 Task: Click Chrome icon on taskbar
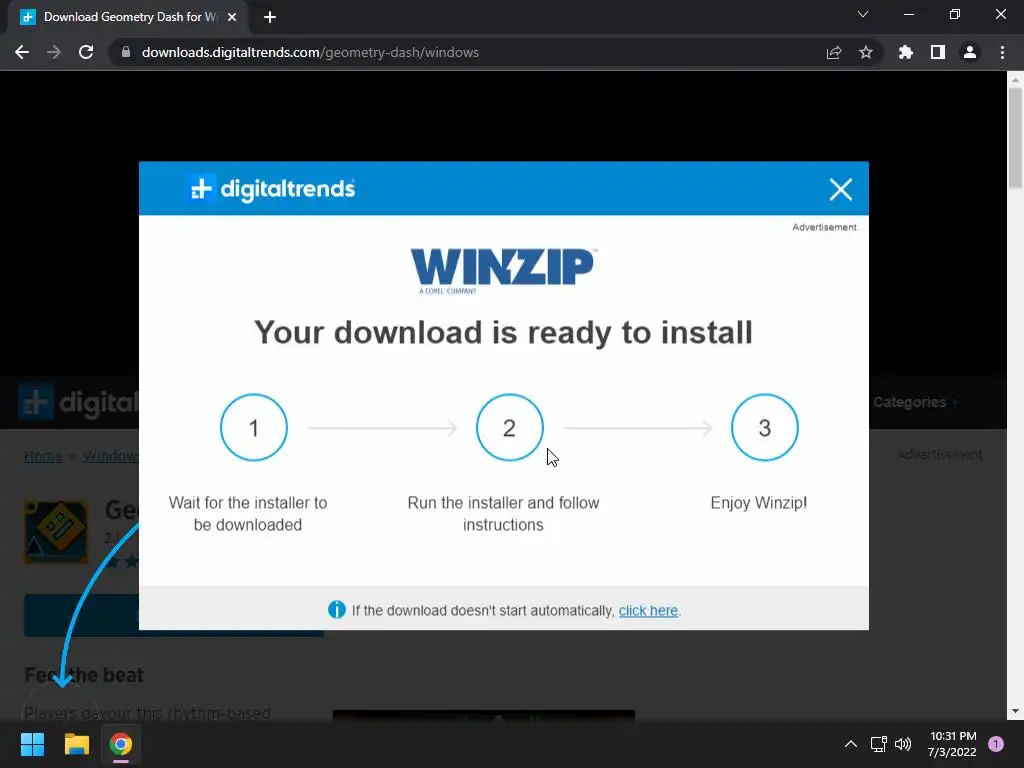click(121, 744)
